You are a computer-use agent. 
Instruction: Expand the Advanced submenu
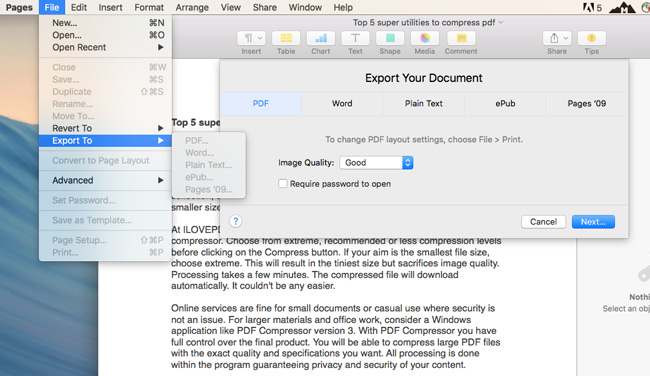pyautogui.click(x=105, y=180)
